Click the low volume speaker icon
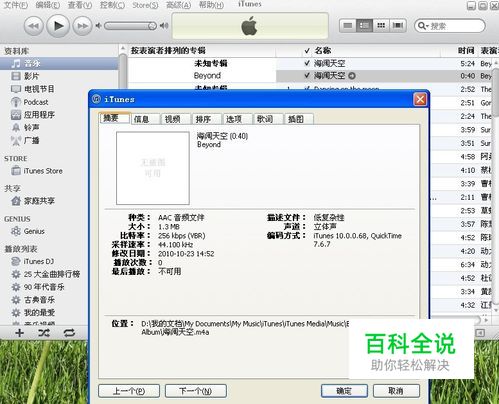499x404 pixels. (98, 26)
